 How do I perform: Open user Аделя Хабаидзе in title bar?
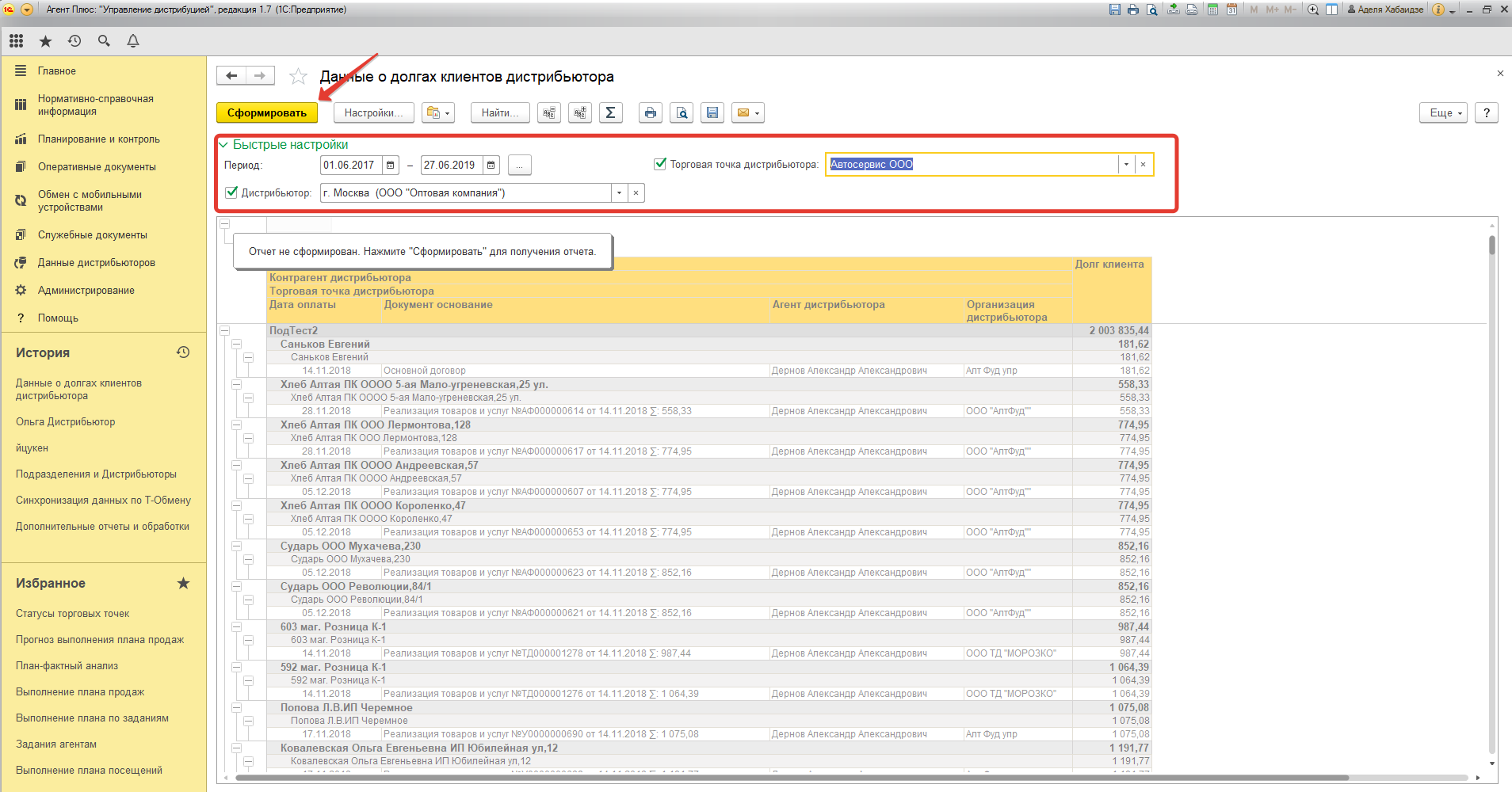(x=1386, y=10)
